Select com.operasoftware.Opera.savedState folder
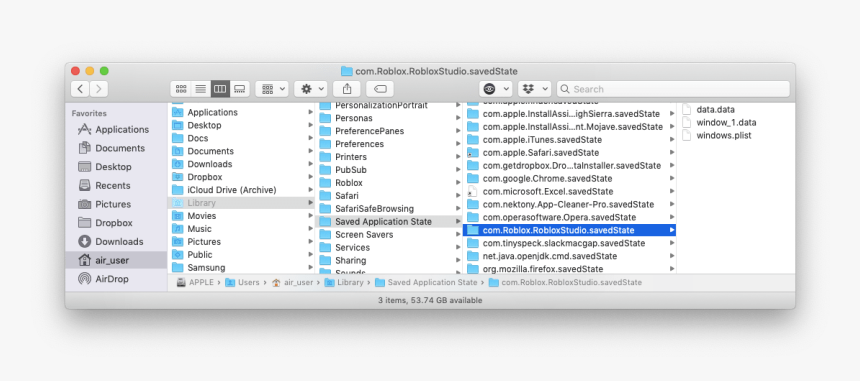The height and width of the screenshot is (381, 860). coord(569,217)
